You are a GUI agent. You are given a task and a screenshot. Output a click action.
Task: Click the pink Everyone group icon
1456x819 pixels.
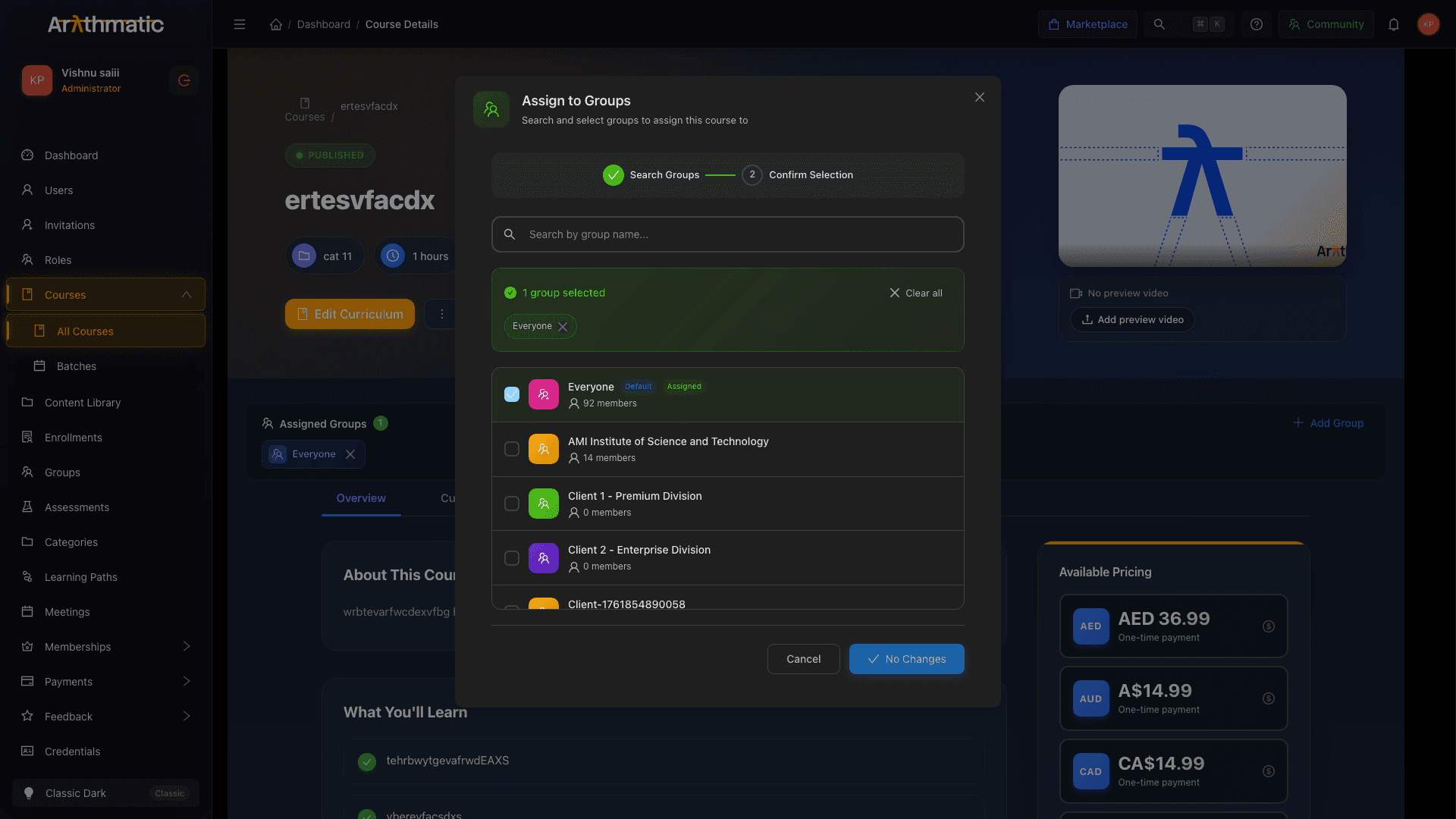[544, 394]
